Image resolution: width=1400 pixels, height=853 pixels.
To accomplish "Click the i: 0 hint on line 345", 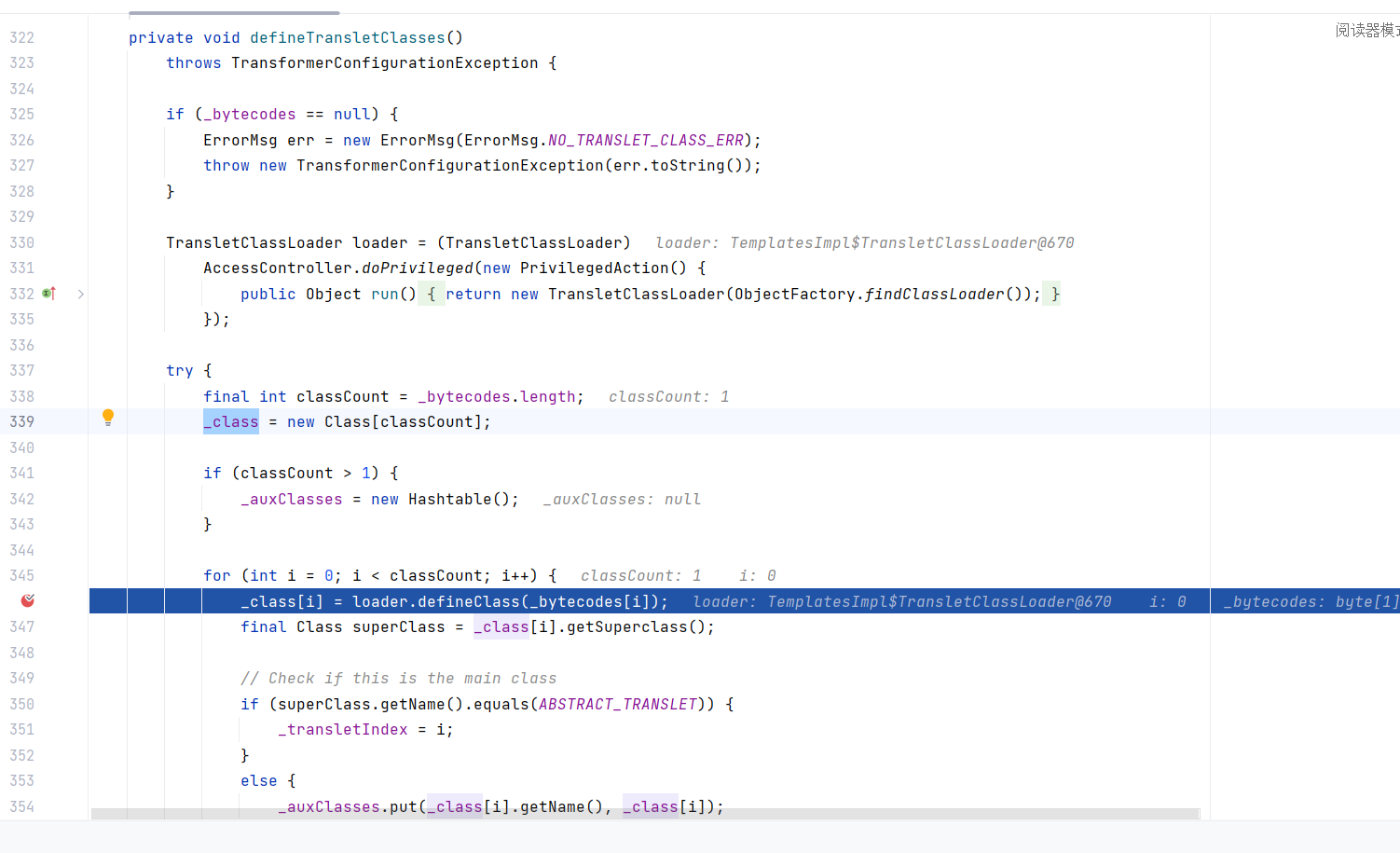I will (758, 576).
